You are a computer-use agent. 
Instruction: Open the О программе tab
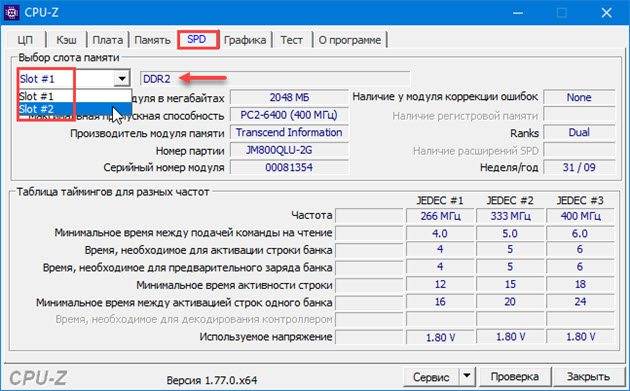[x=350, y=40]
